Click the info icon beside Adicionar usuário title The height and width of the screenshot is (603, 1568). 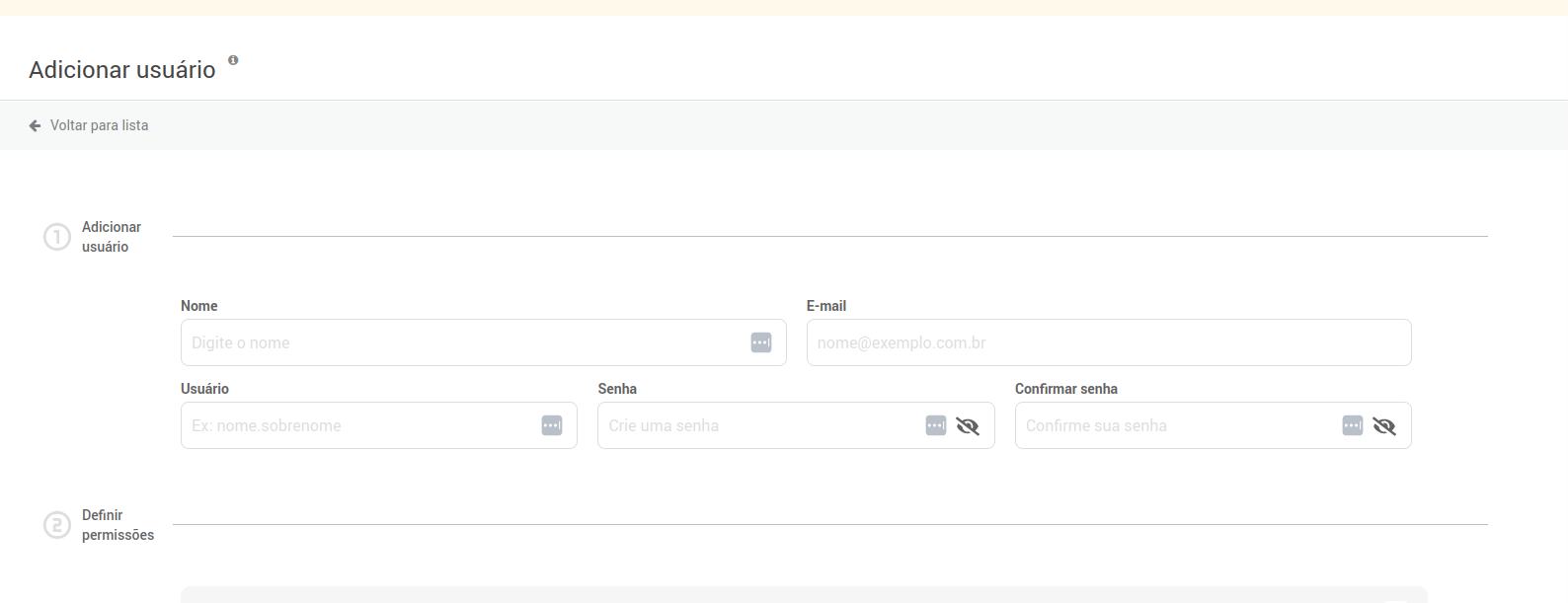pos(233,60)
